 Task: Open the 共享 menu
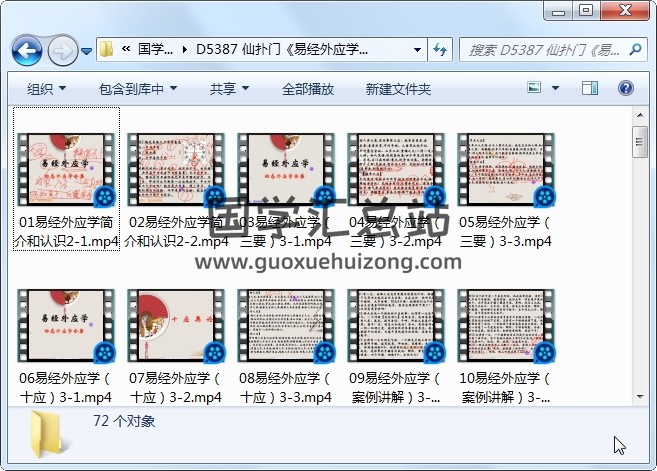pyautogui.click(x=229, y=89)
